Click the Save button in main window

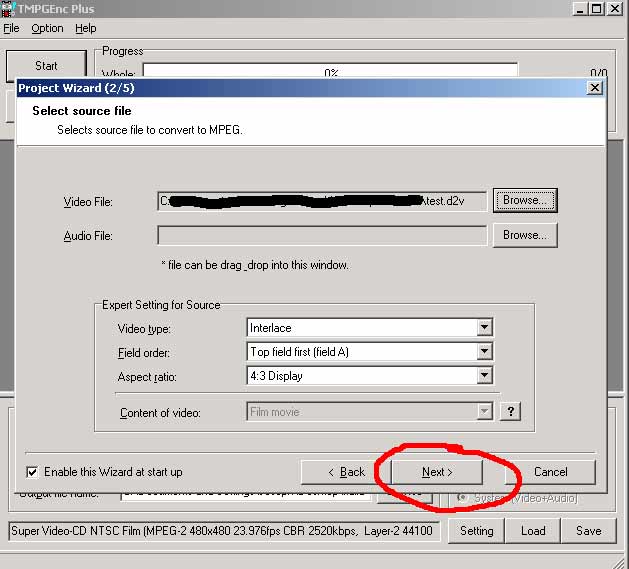coord(588,531)
